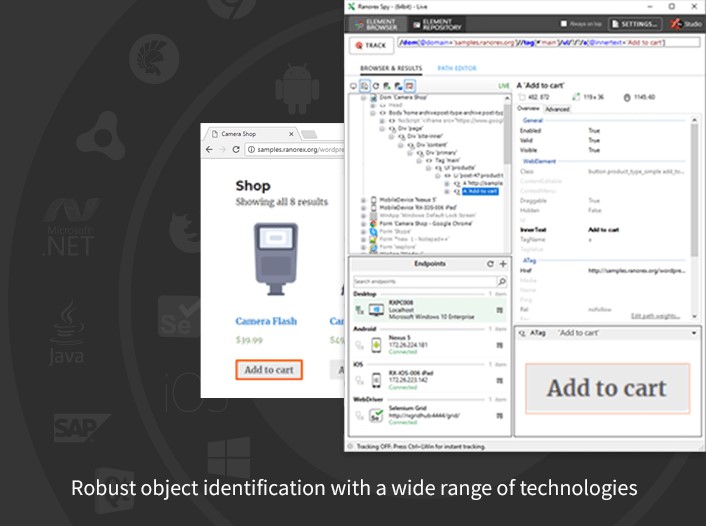706x526 pixels.
Task: Refresh the Endpoints list
Action: coord(490,264)
